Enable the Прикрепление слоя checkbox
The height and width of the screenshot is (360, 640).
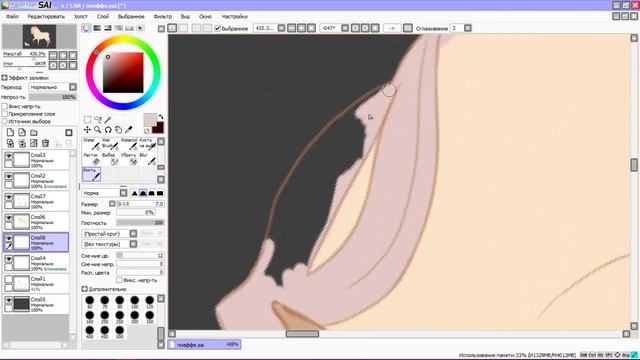pyautogui.click(x=5, y=114)
